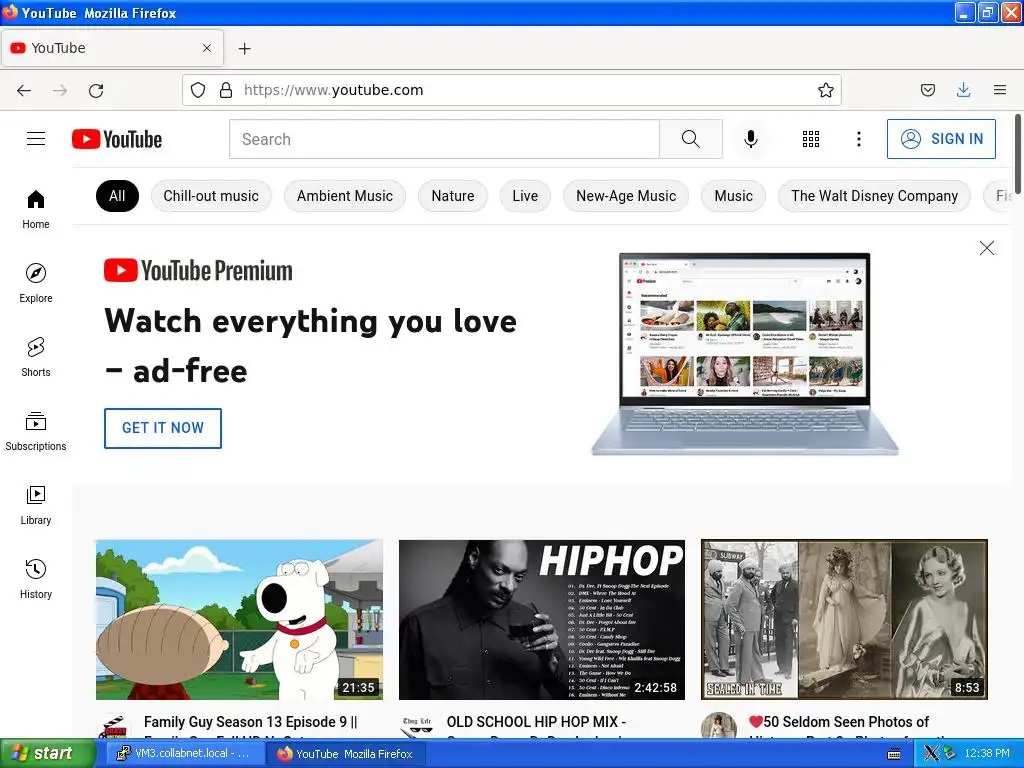The width and height of the screenshot is (1024, 768).
Task: Select the Chill-out music chip
Action: pyautogui.click(x=211, y=196)
